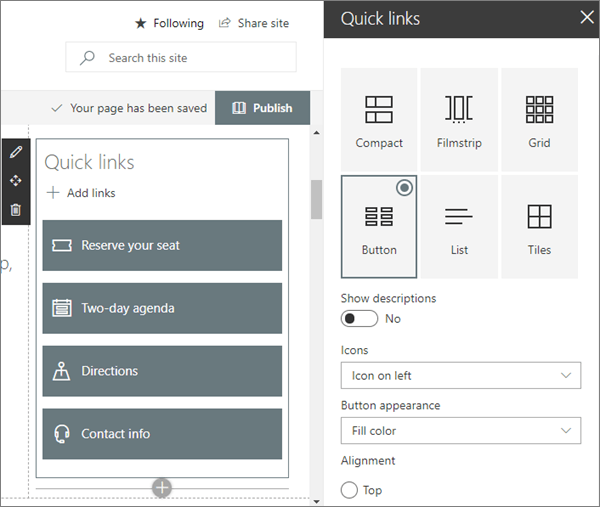
Task: Open the Two-day agenda link
Action: tap(162, 308)
